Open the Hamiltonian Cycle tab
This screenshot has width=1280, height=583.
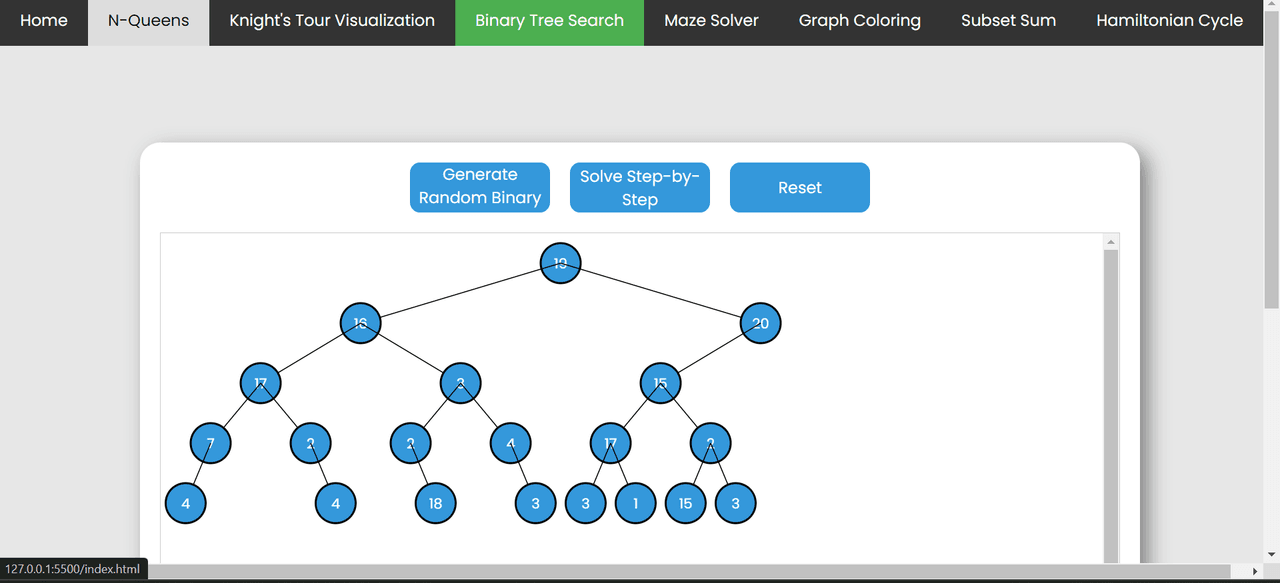coord(1169,21)
